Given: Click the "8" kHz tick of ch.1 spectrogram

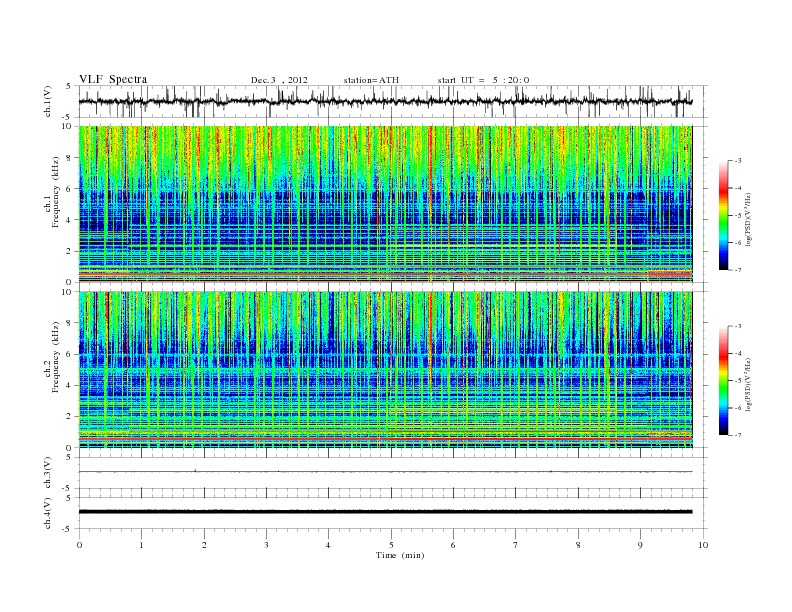Looking at the screenshot, I should point(69,158).
